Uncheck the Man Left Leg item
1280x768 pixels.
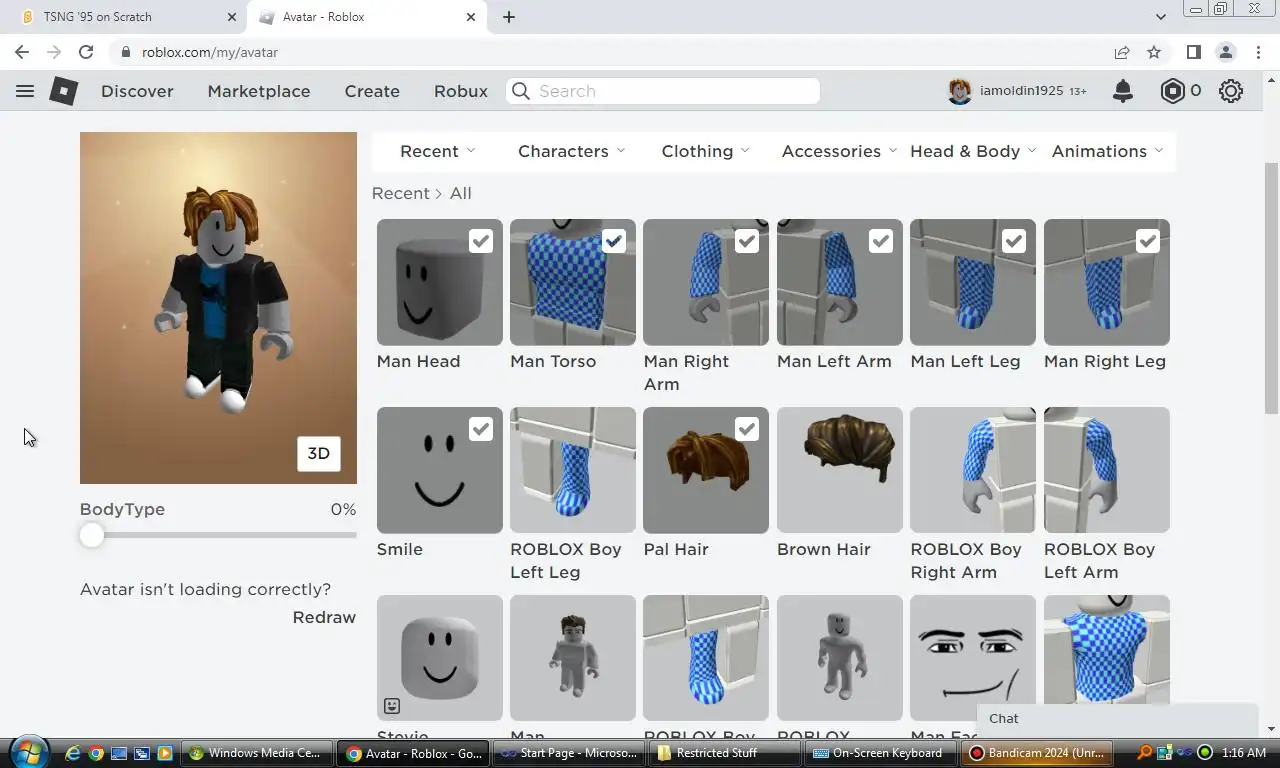click(1014, 241)
